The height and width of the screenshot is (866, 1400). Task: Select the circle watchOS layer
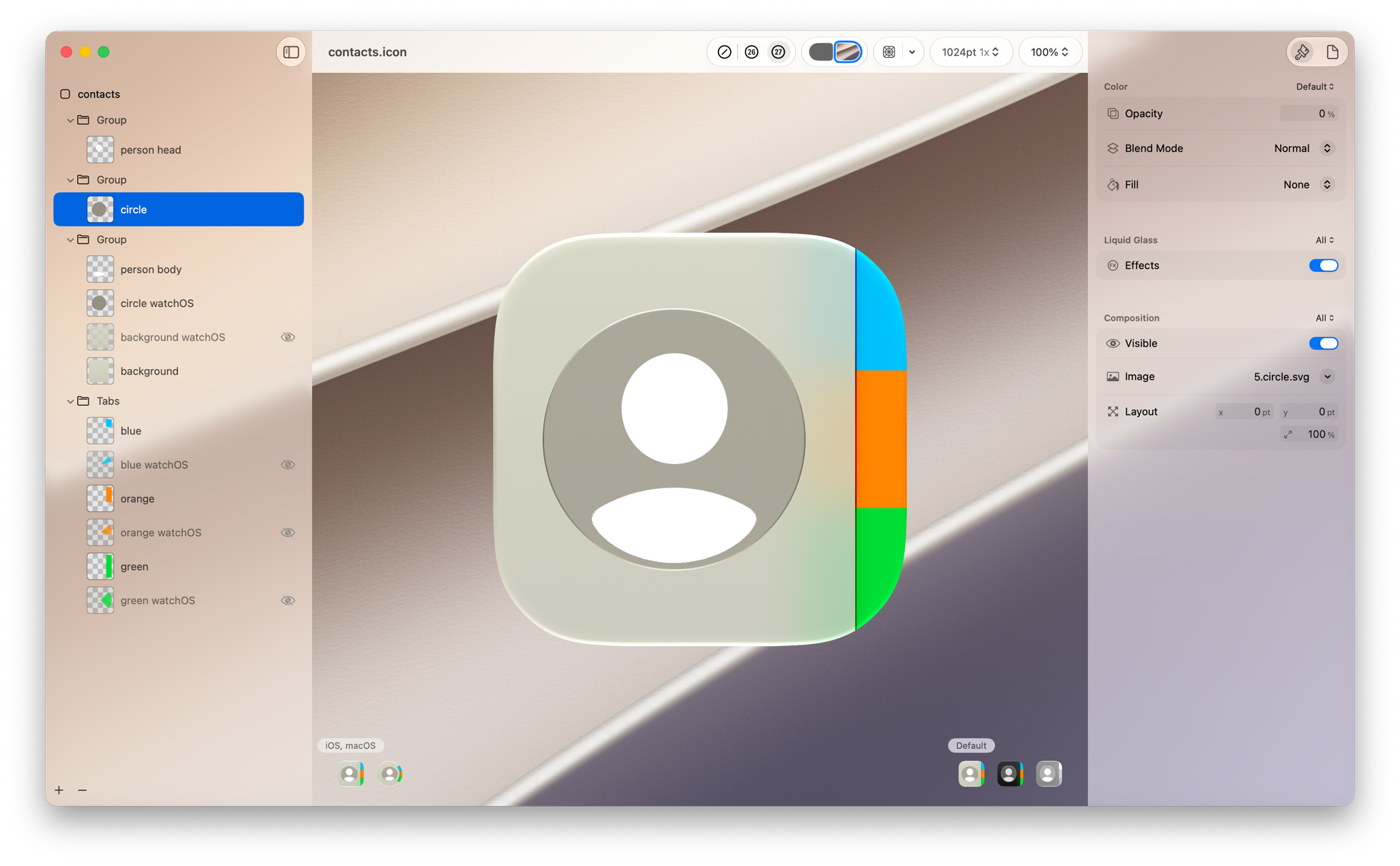click(179, 303)
